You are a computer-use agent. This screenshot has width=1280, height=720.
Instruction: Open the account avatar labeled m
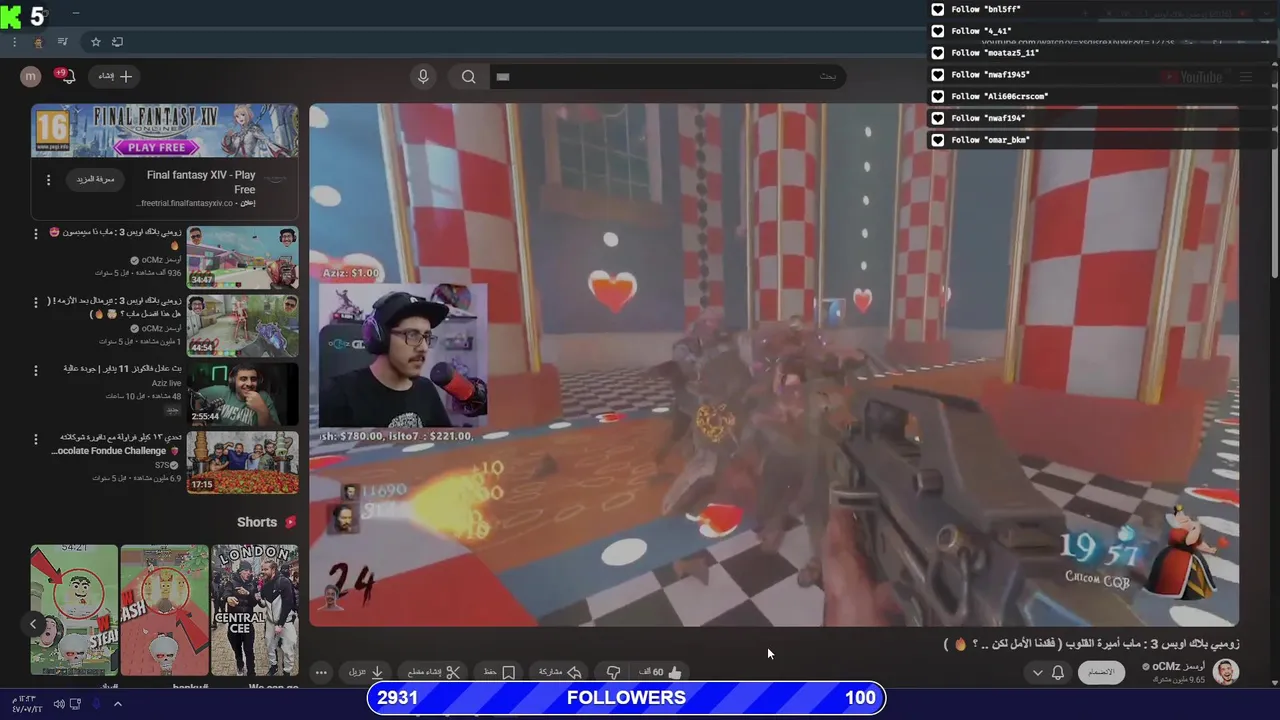31,76
